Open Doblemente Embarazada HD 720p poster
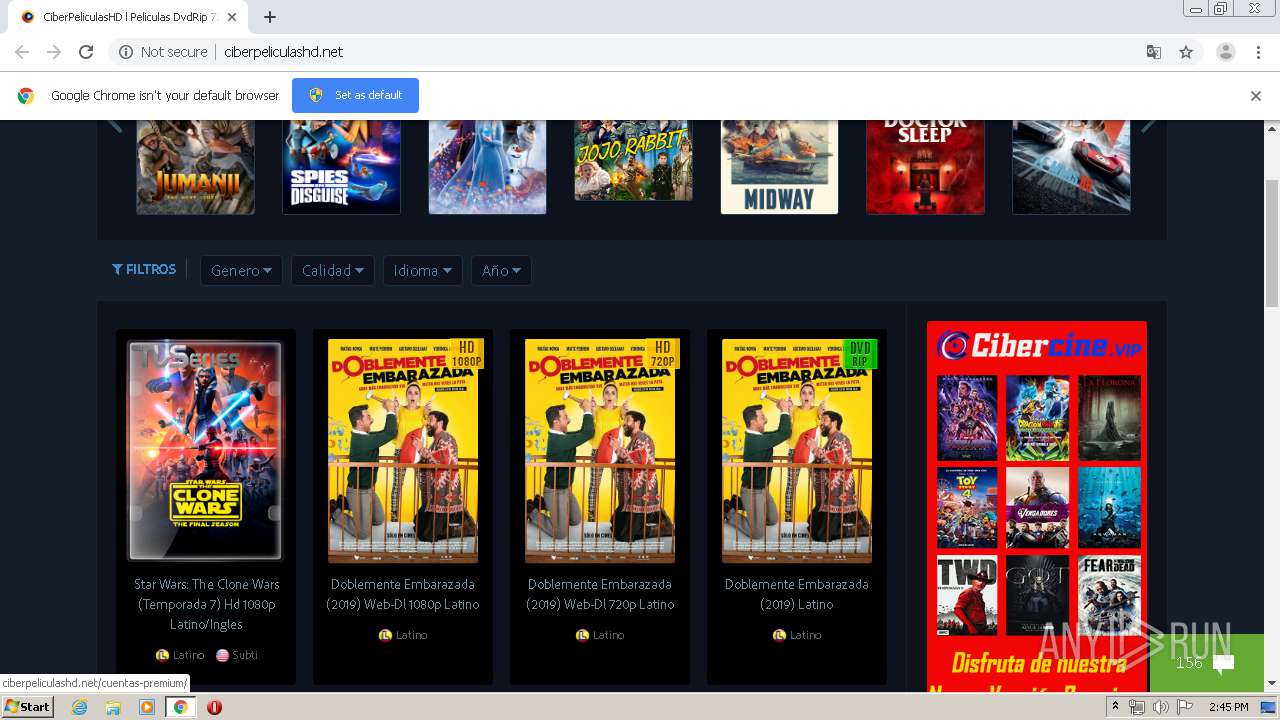Screen dimensions: 1280x720 click(x=599, y=450)
